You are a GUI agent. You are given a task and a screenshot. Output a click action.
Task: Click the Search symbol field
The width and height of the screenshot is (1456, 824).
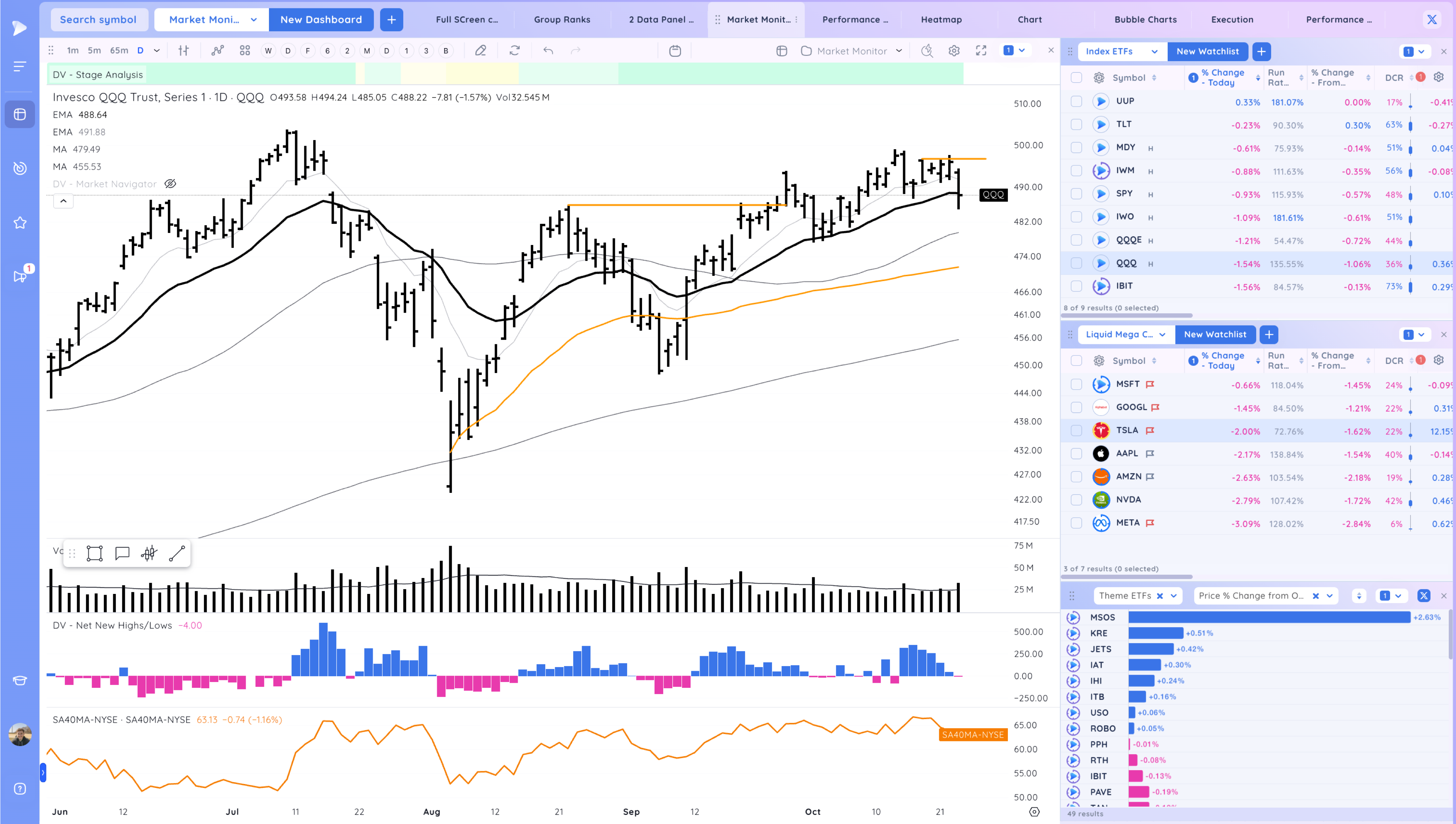click(99, 19)
